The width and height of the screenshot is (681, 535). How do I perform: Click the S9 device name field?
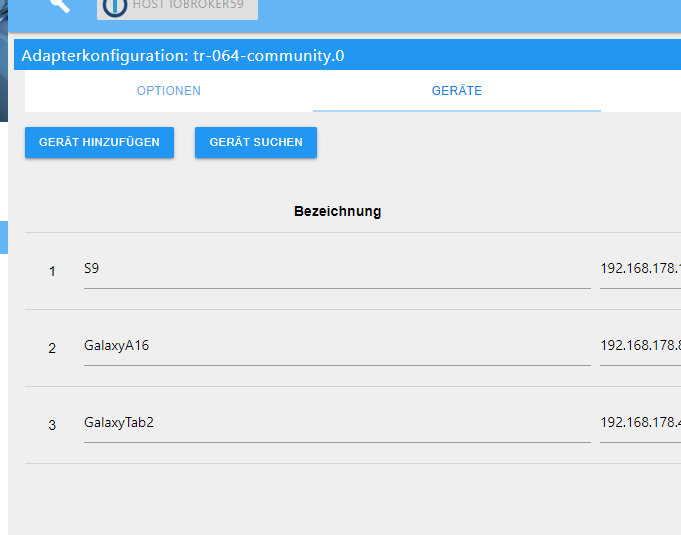click(x=336, y=269)
